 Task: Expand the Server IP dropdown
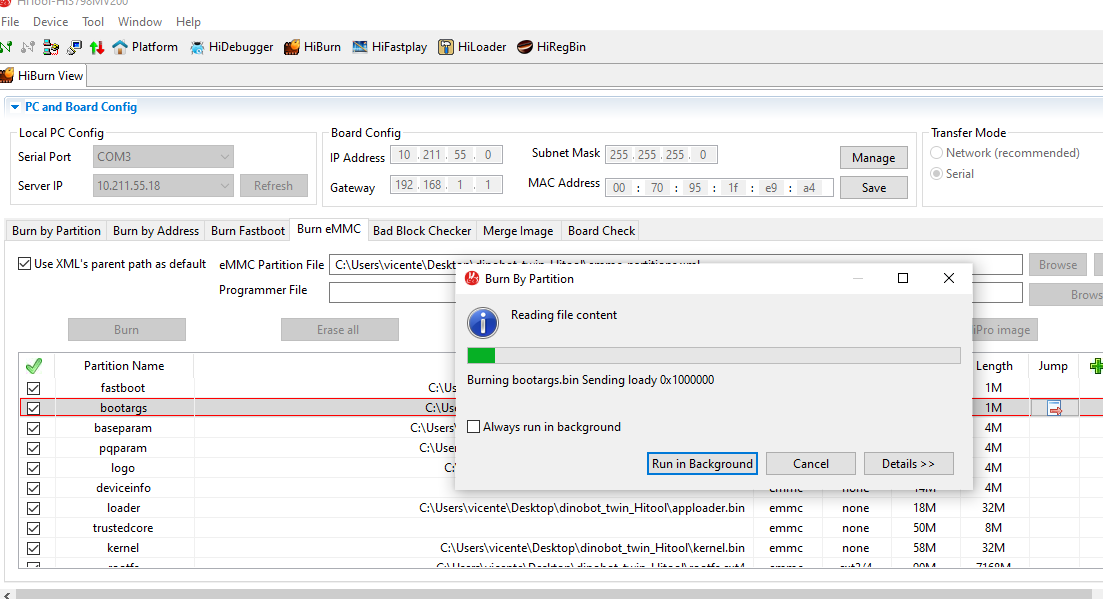click(225, 186)
